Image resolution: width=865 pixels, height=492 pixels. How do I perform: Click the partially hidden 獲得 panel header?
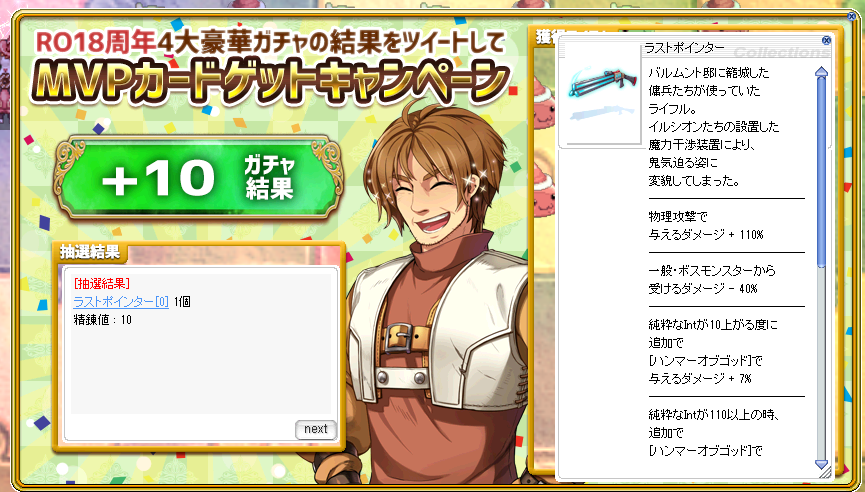click(545, 36)
